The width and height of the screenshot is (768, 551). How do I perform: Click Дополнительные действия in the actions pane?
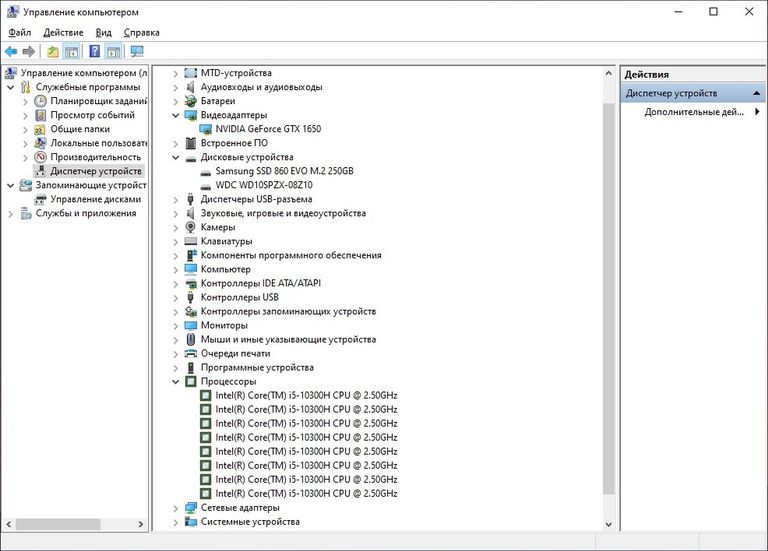(693, 112)
